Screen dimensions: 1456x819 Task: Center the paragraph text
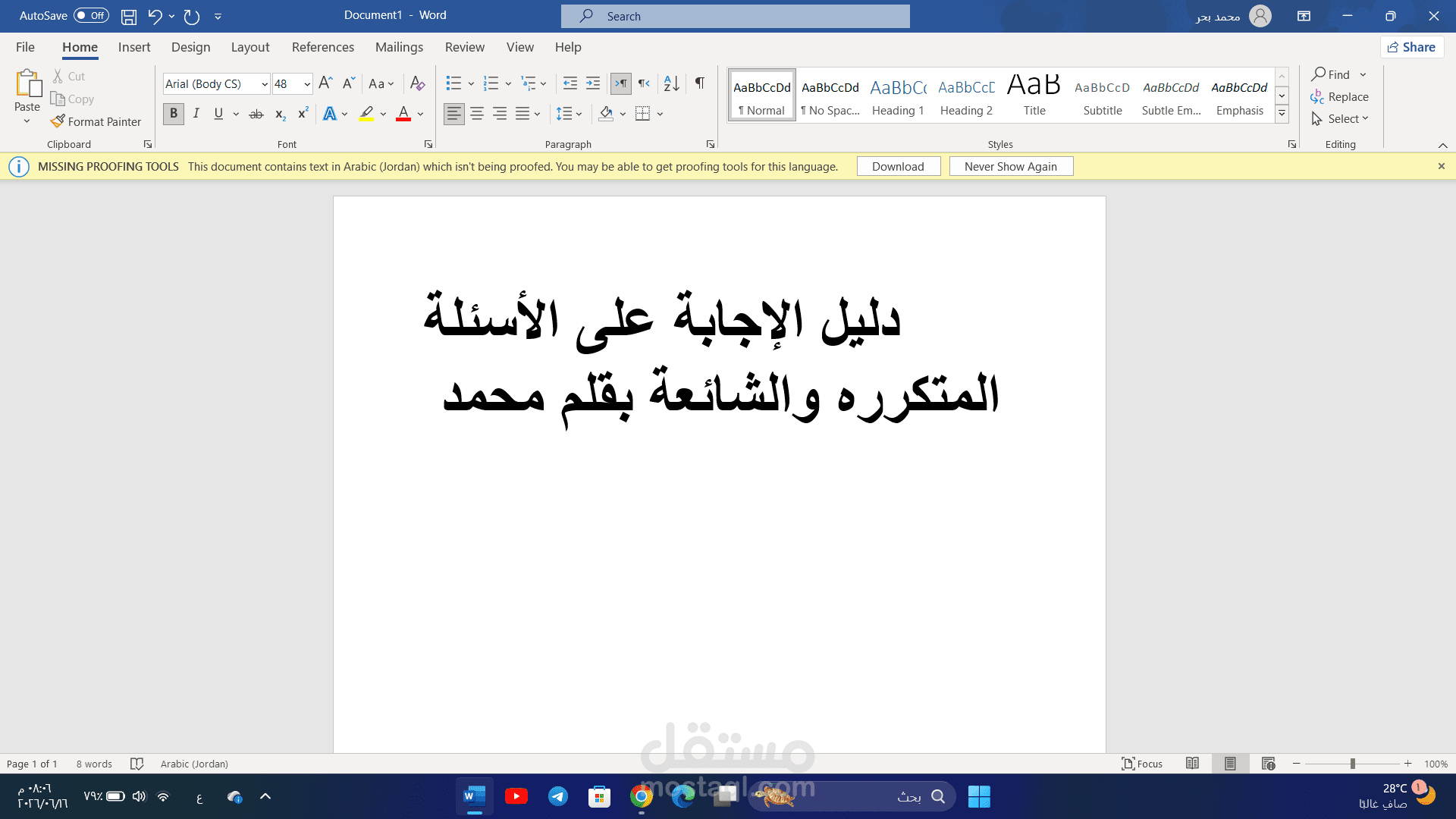pyautogui.click(x=477, y=114)
